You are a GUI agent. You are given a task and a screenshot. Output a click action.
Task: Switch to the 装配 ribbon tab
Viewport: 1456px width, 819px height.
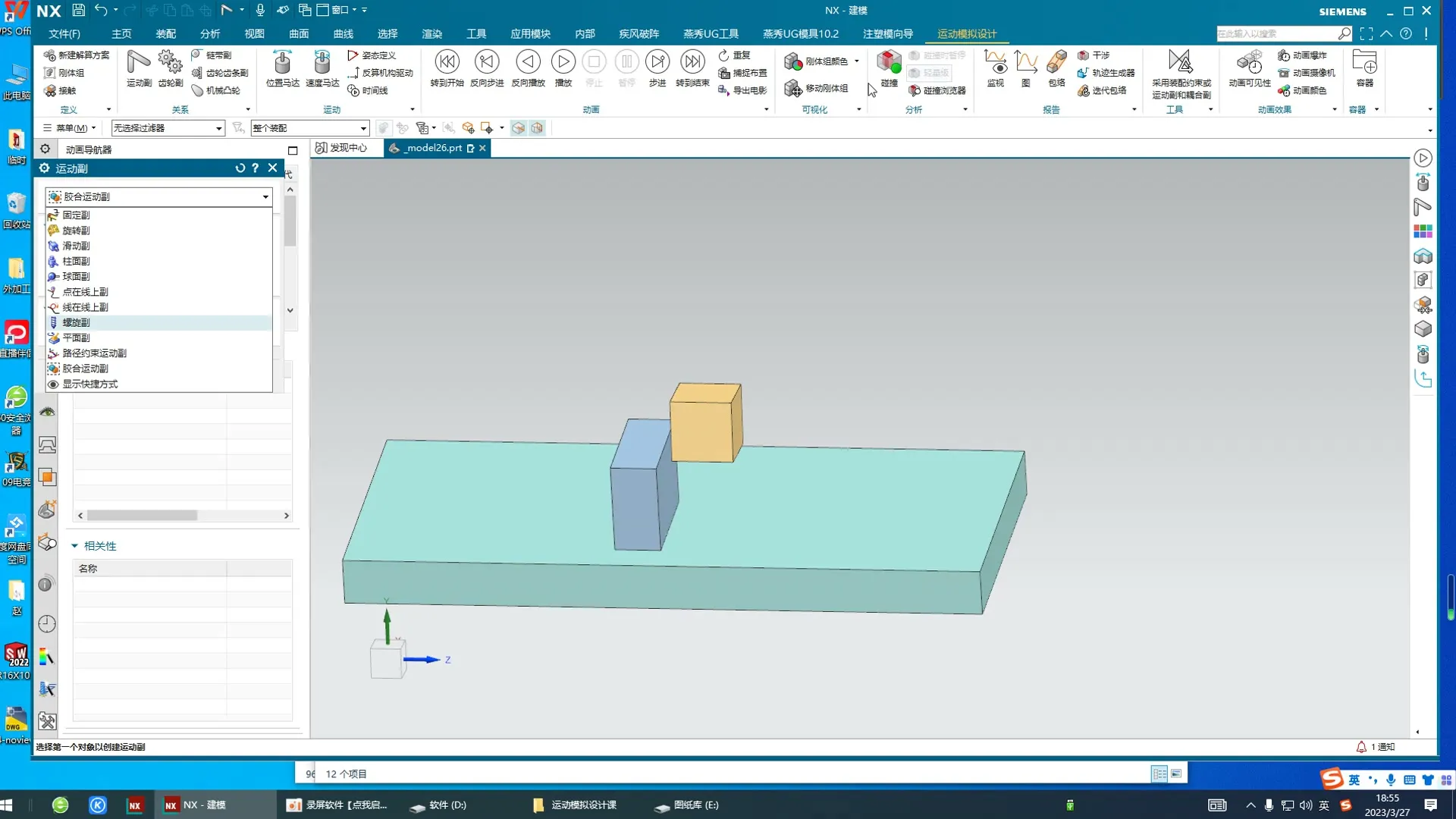click(165, 33)
